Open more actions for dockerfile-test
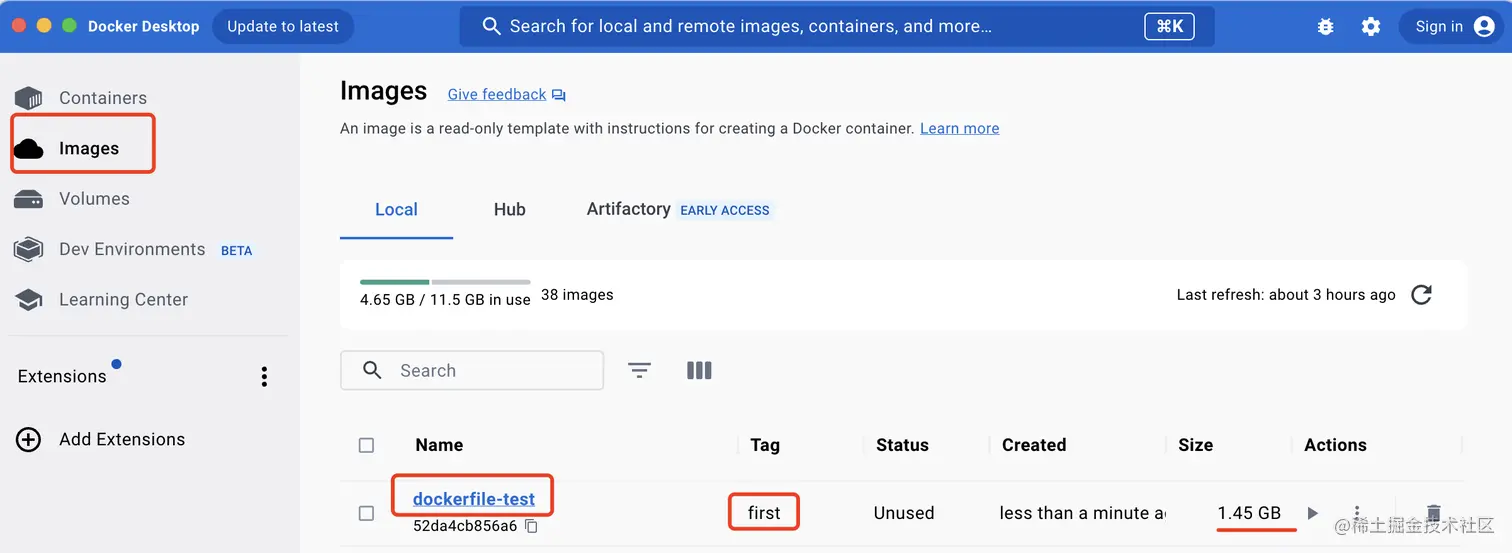 (x=1357, y=513)
